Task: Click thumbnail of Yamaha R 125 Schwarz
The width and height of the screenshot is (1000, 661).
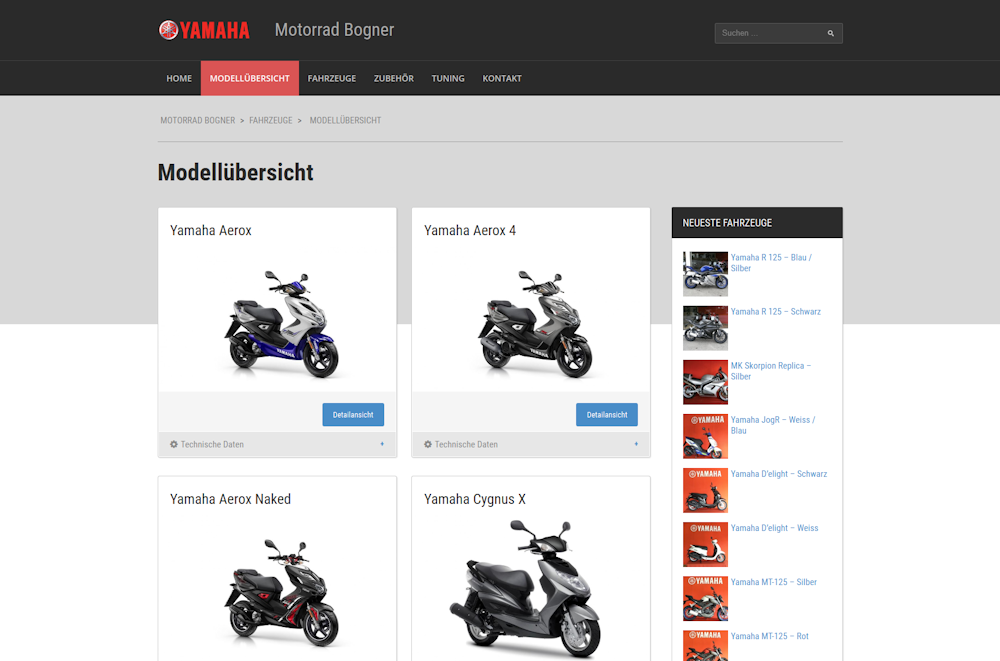Action: pyautogui.click(x=705, y=328)
